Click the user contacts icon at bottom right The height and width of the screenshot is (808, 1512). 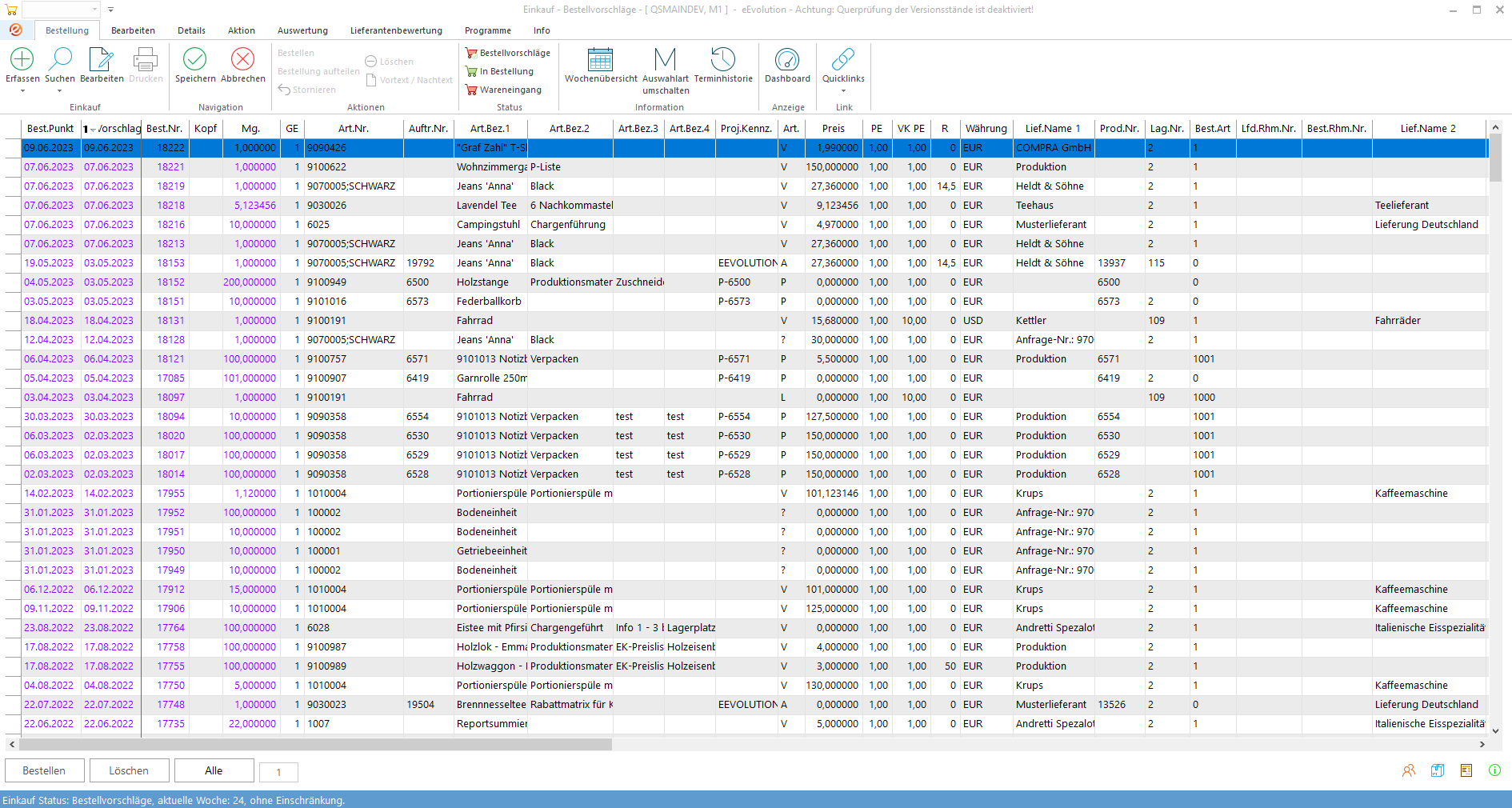[x=1409, y=770]
